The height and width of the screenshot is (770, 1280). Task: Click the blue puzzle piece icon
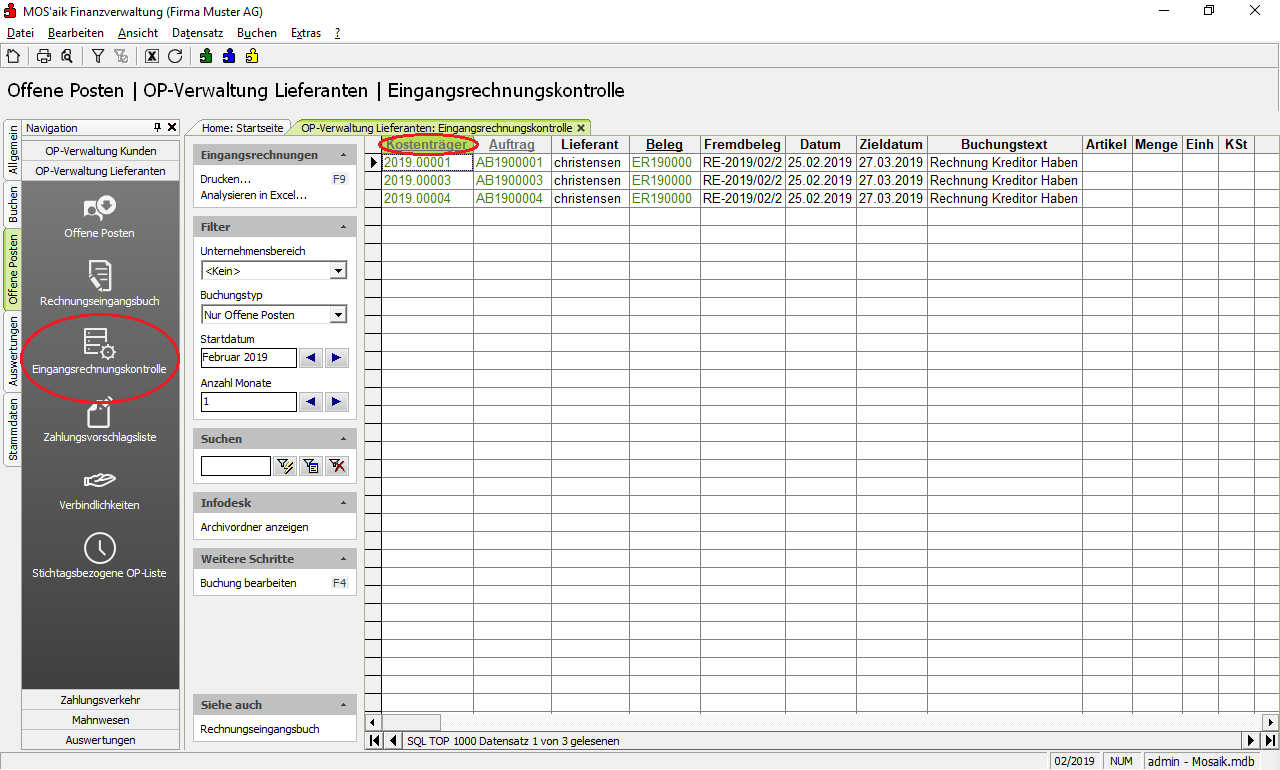tap(229, 56)
